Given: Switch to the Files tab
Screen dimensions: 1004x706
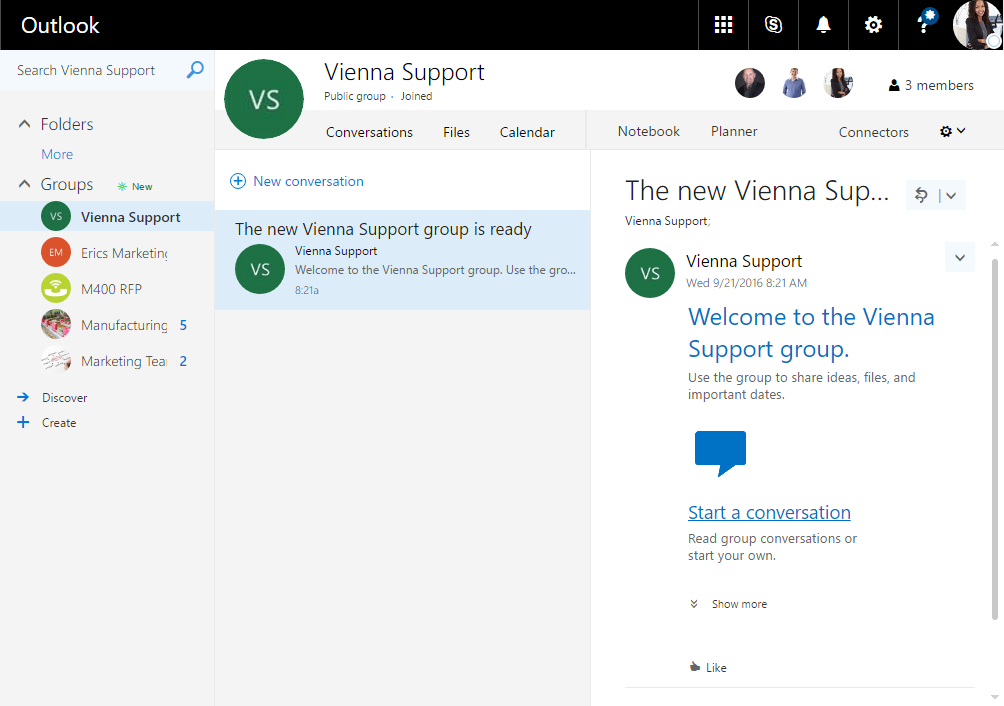Looking at the screenshot, I should tap(456, 132).
